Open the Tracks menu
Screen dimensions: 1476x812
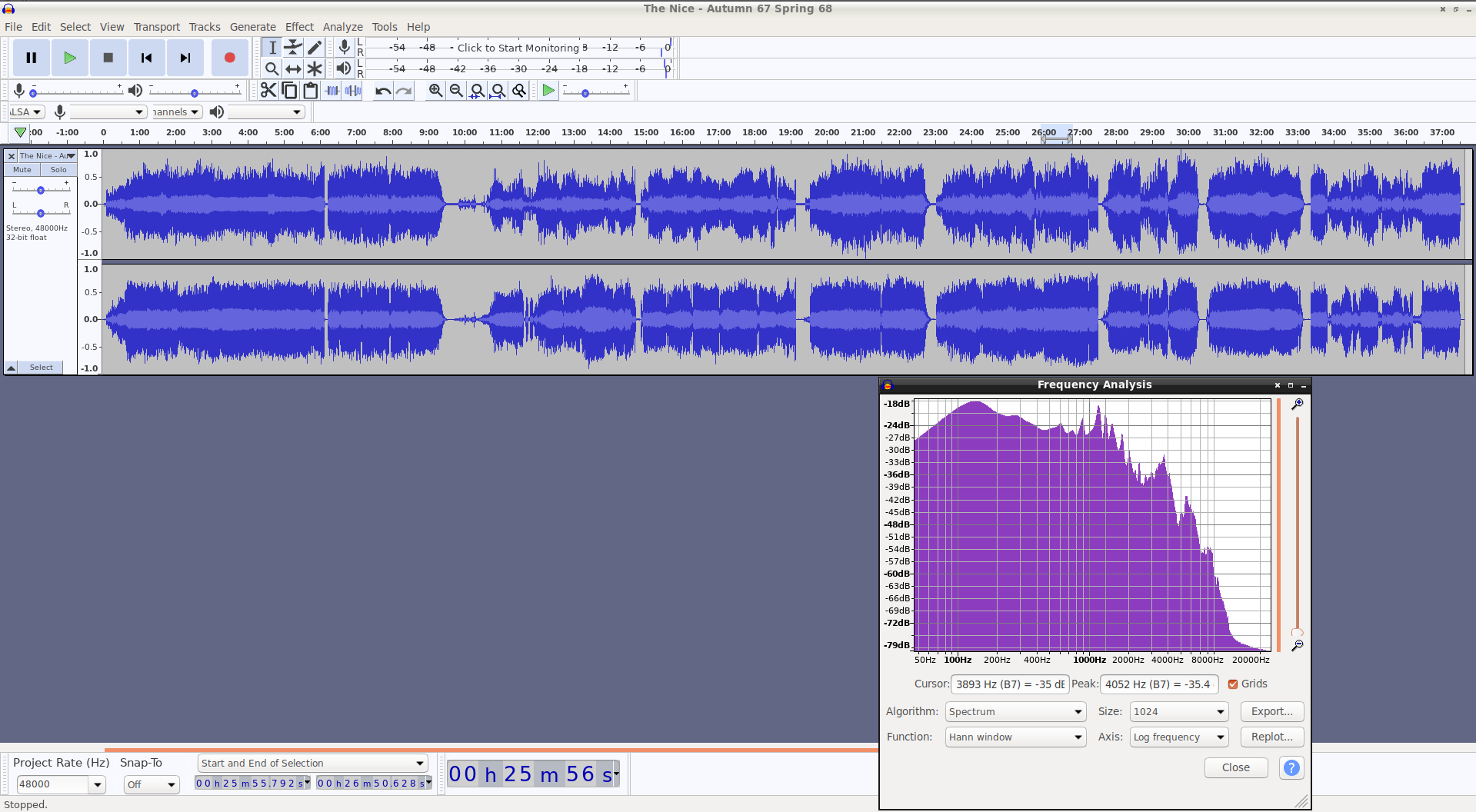(205, 27)
